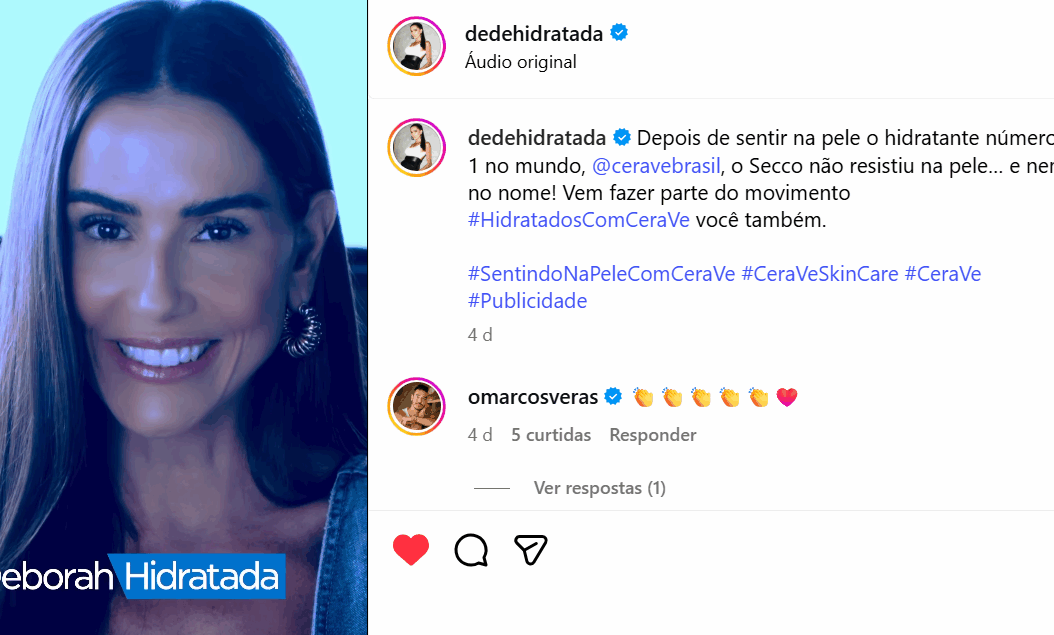Open the Áudio original link

coord(521,62)
